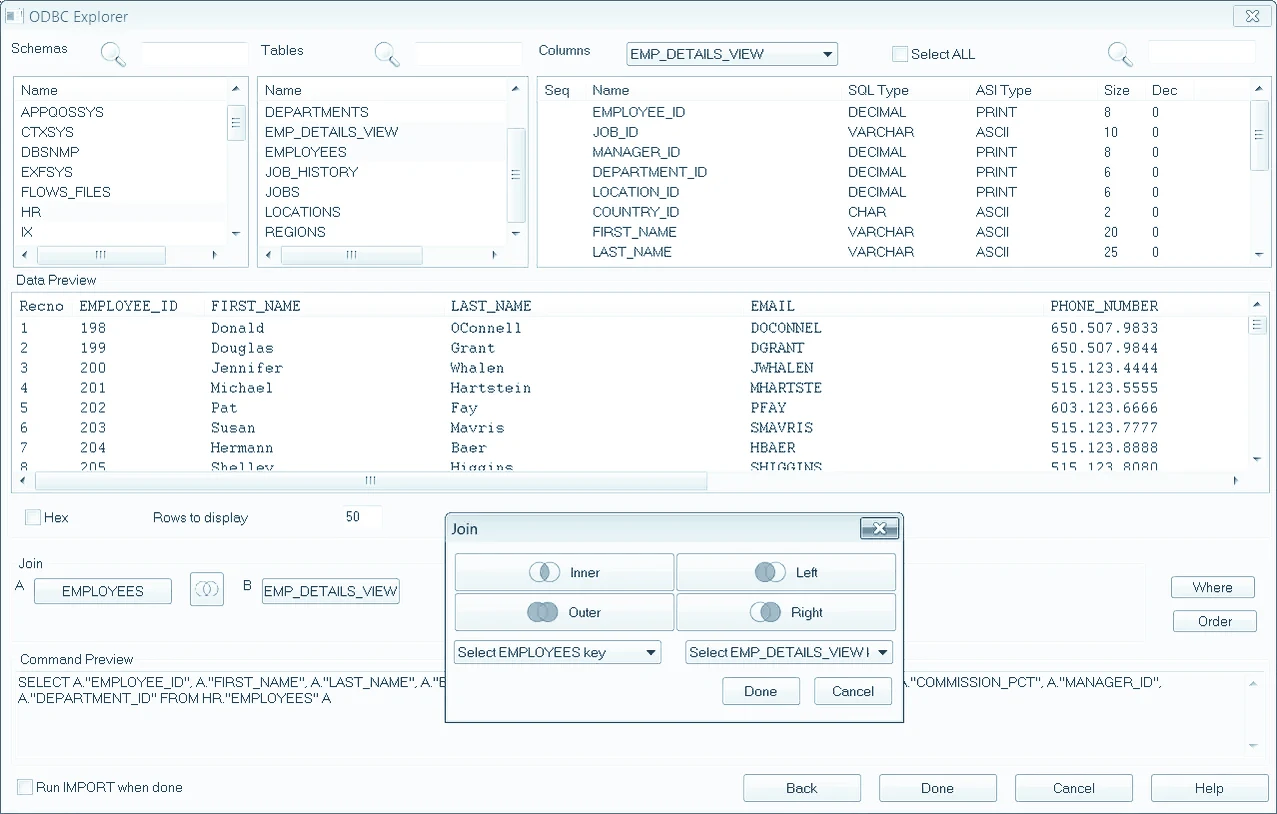
Task: Click Cancel in the Join dialog
Action: point(853,691)
